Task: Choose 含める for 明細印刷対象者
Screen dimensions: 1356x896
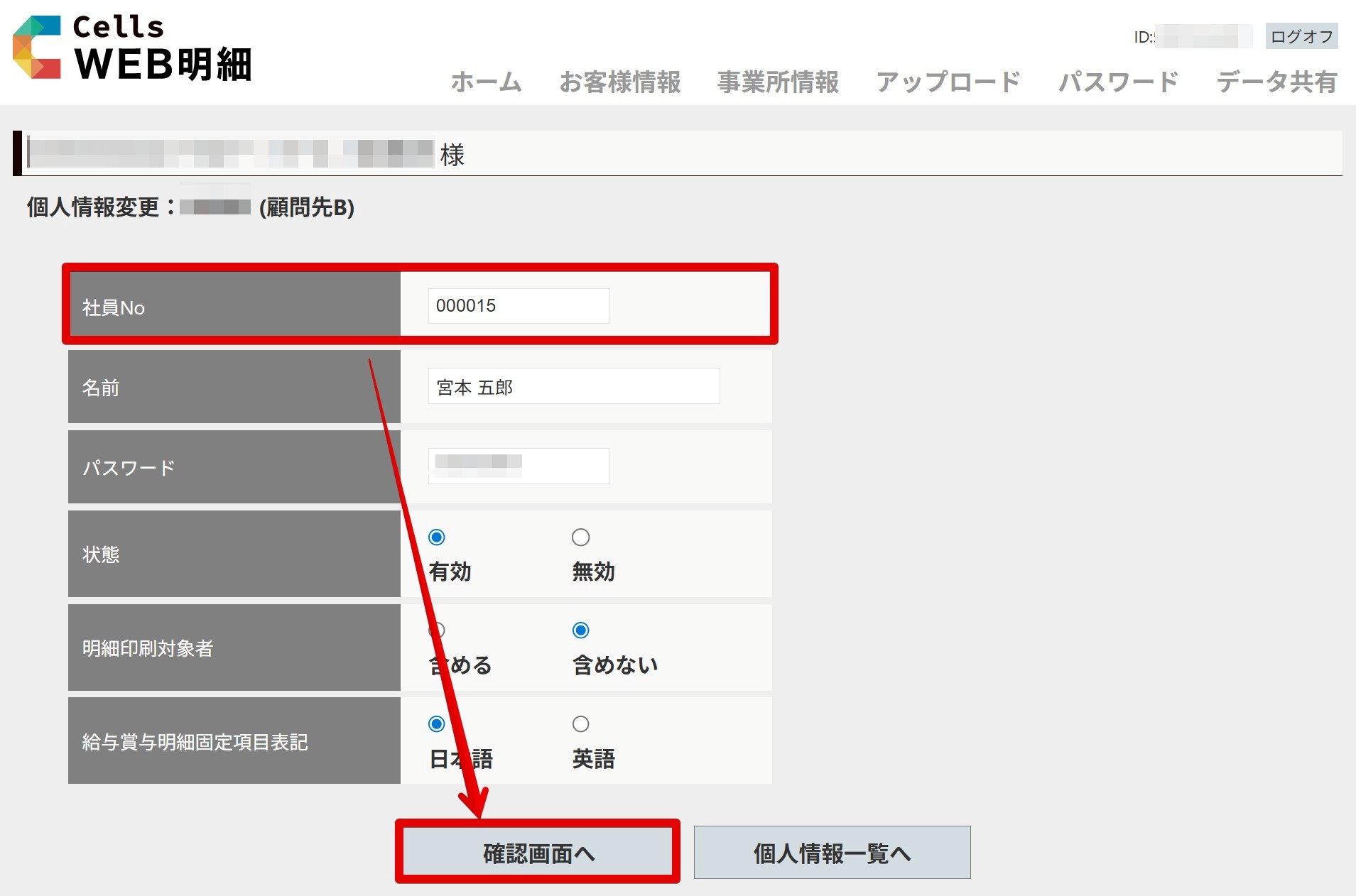Action: tap(437, 630)
